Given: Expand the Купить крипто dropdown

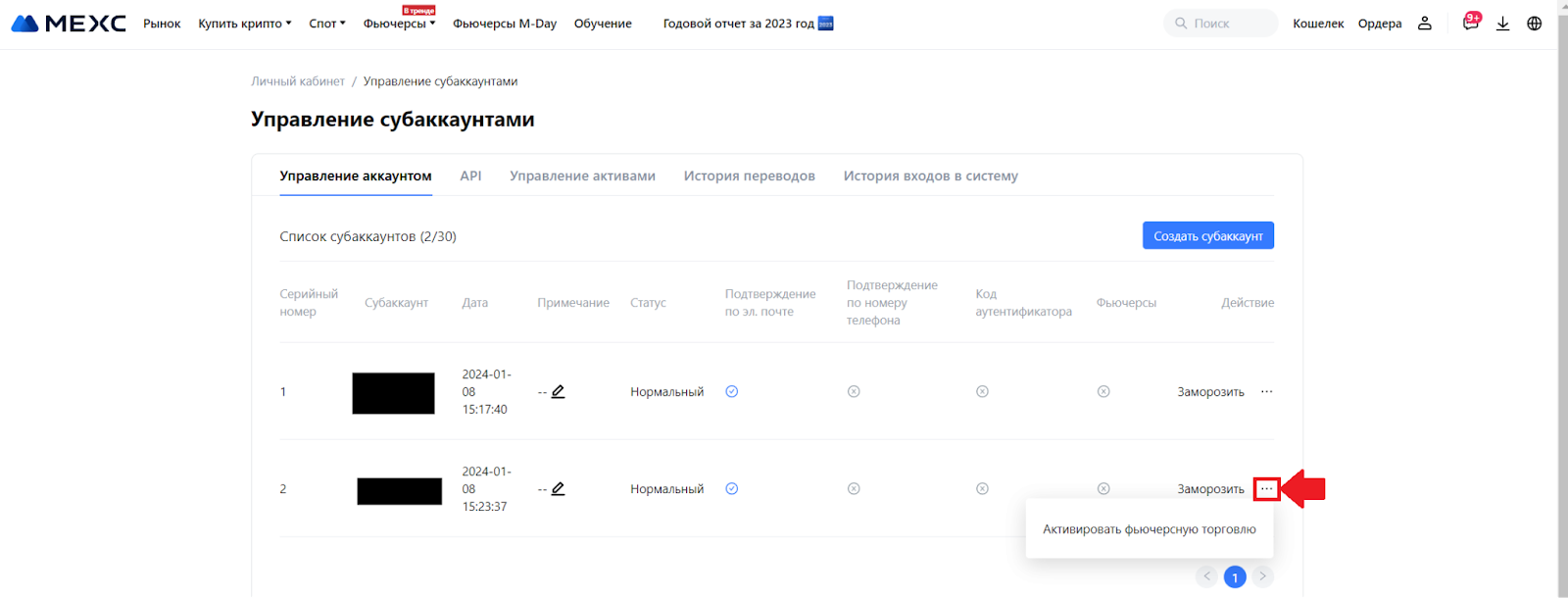Looking at the screenshot, I should pos(245,24).
